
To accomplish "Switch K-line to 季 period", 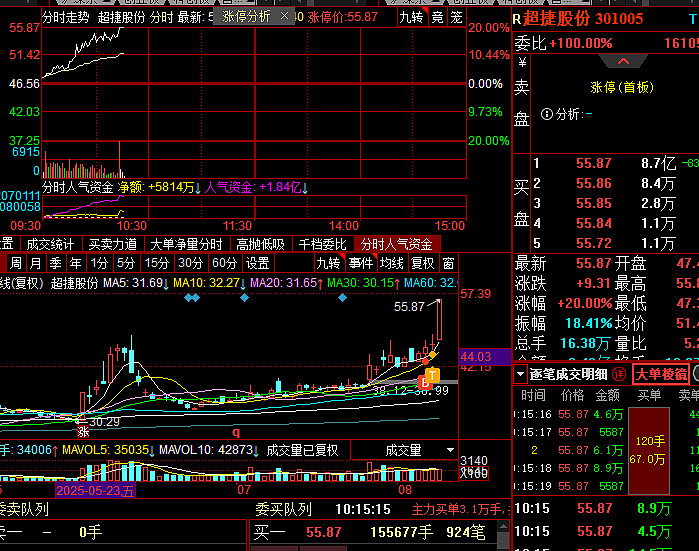I will 55,263.
